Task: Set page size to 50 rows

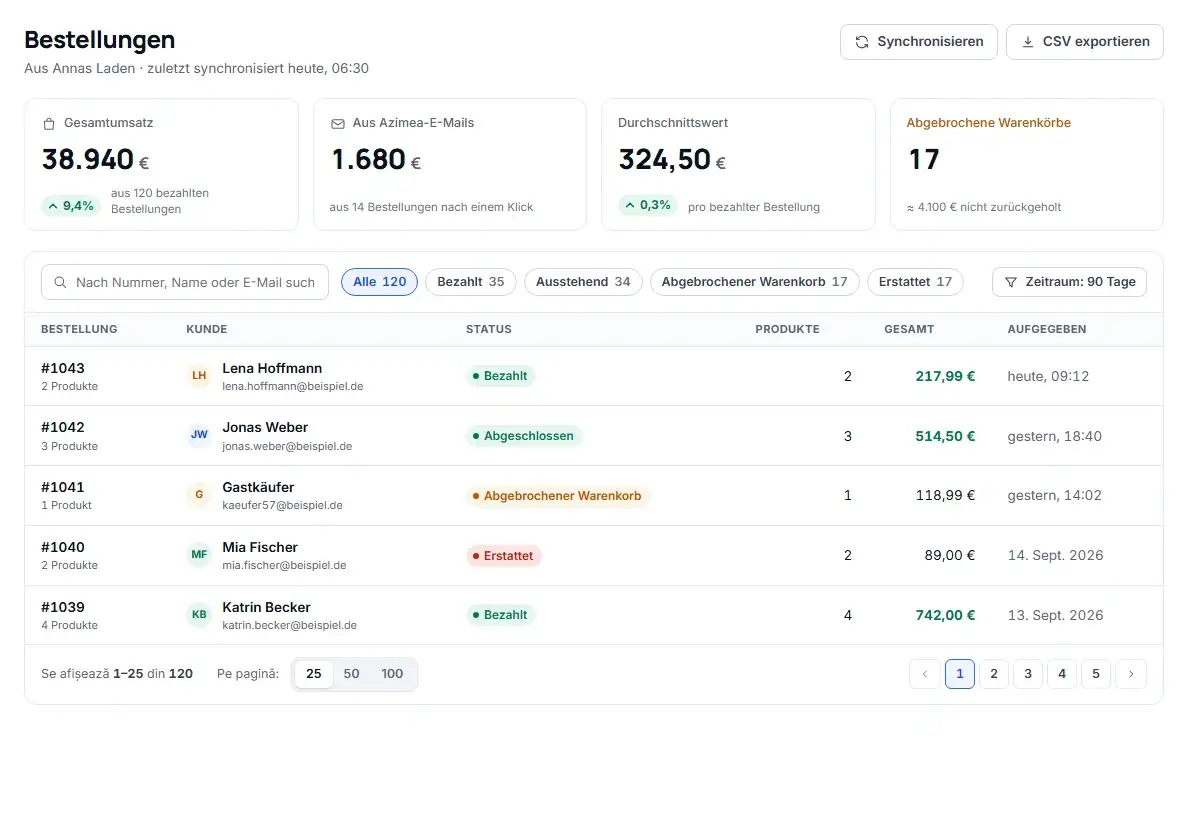Action: click(x=352, y=674)
